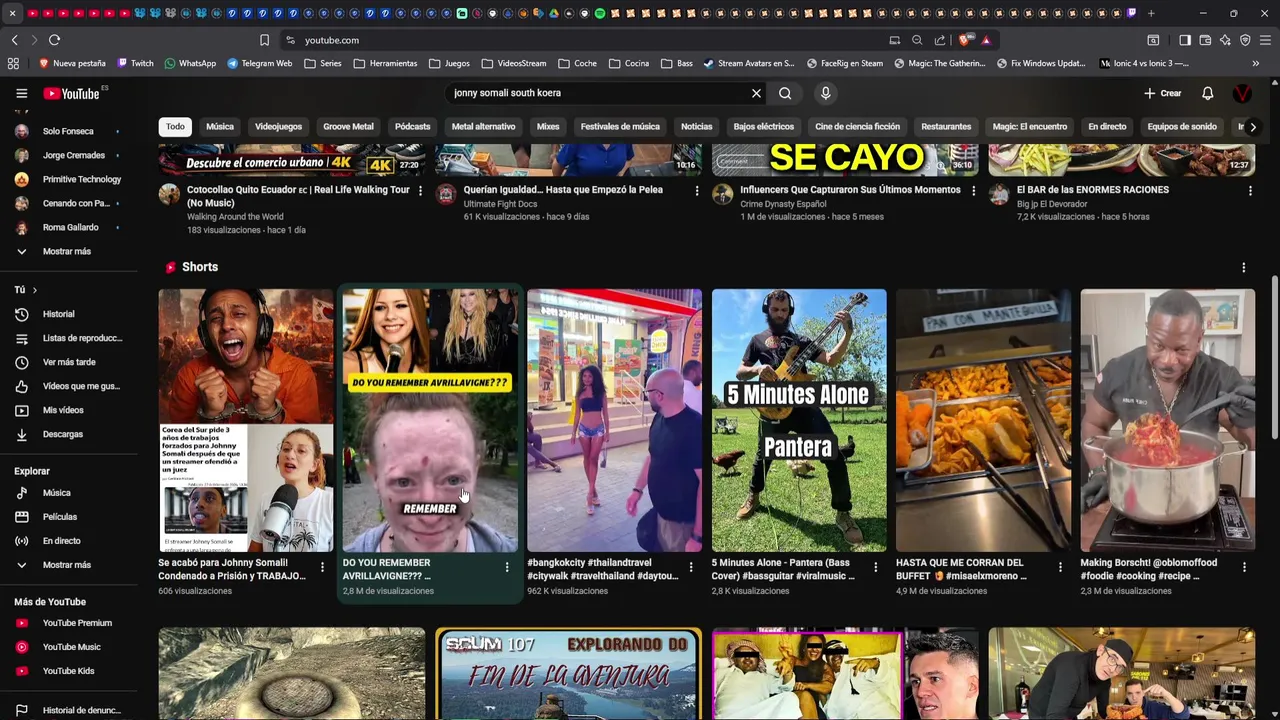Play the Avril Lavigne REMEMBER short thumbnail
Viewport: 1280px width, 720px height.
tap(430, 420)
